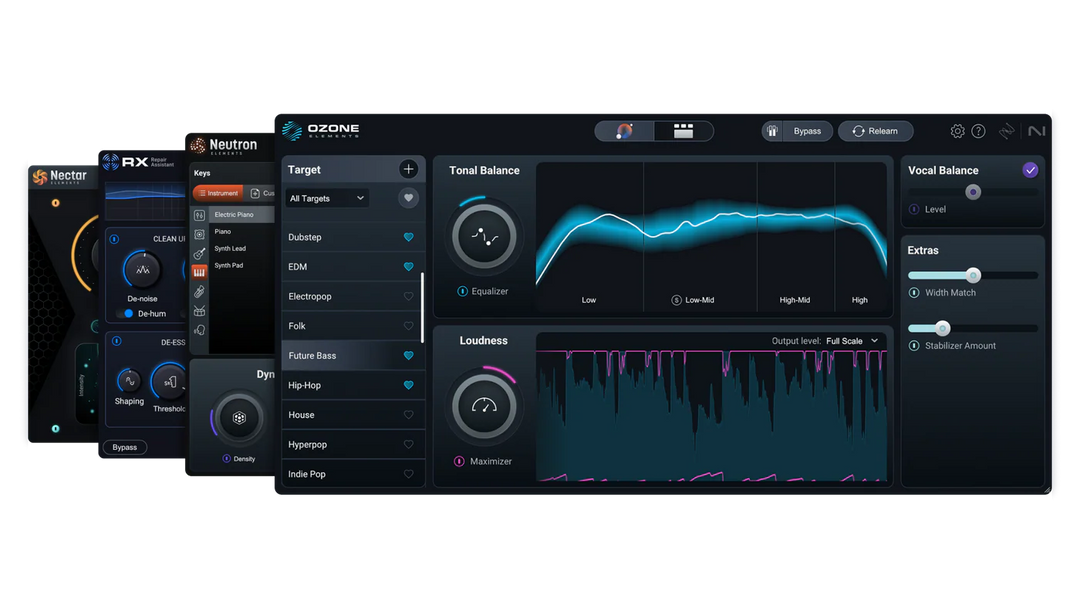Select the Hyperpop target
Viewport: 1080px width, 608px height.
[x=353, y=444]
